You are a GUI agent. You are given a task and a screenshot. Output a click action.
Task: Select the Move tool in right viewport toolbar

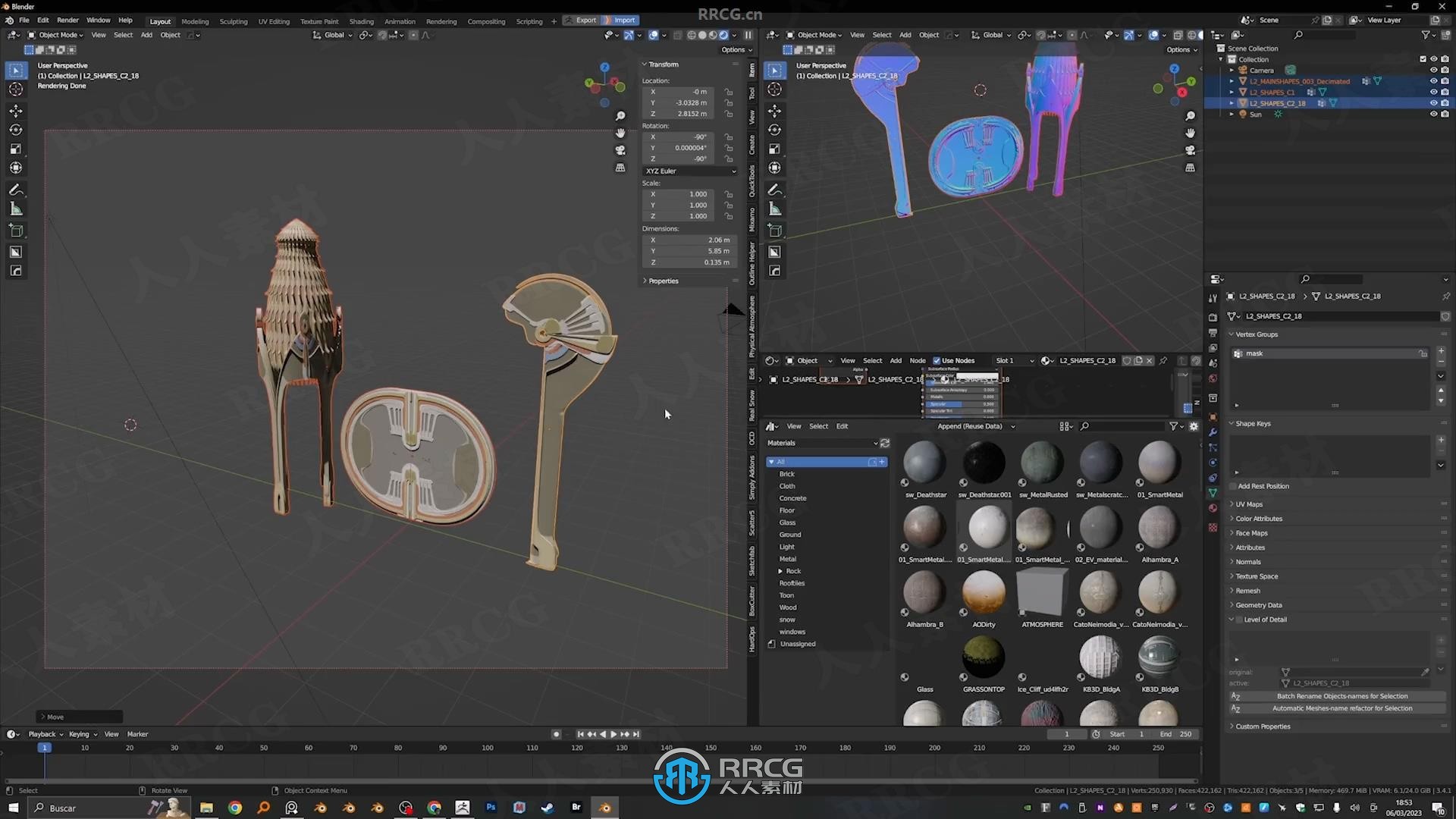click(774, 111)
